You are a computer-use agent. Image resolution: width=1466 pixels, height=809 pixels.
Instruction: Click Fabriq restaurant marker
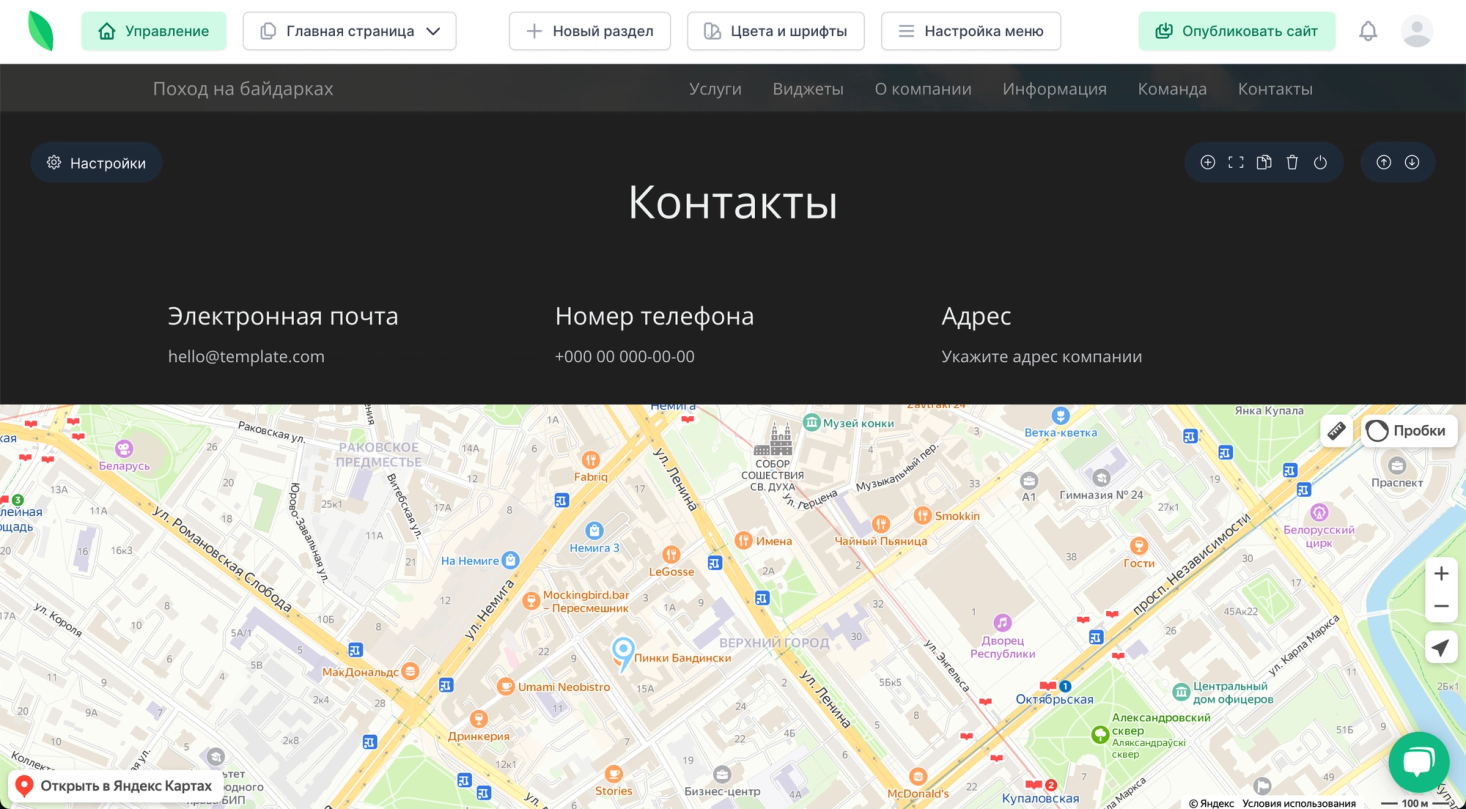[591, 460]
